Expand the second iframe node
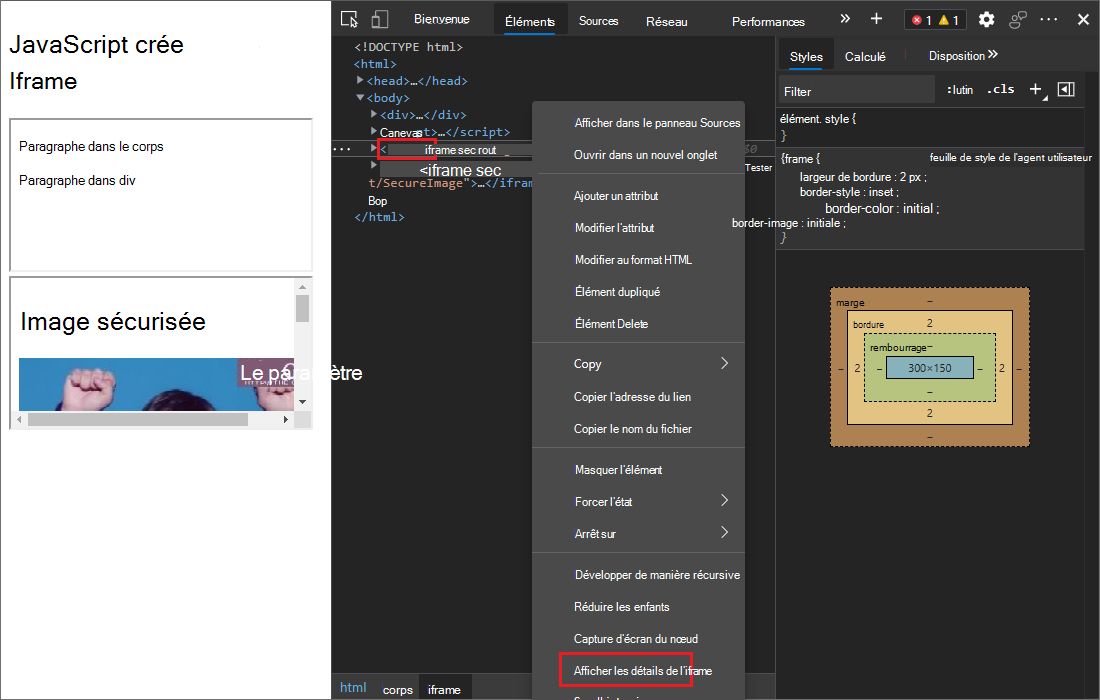The width and height of the screenshot is (1100, 700). [374, 164]
